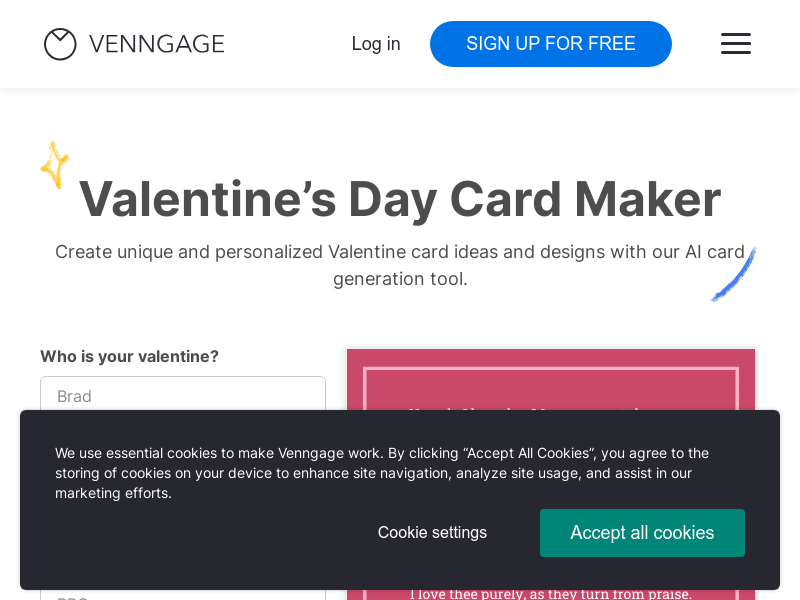Open the hamburger navigation menu

click(x=735, y=44)
